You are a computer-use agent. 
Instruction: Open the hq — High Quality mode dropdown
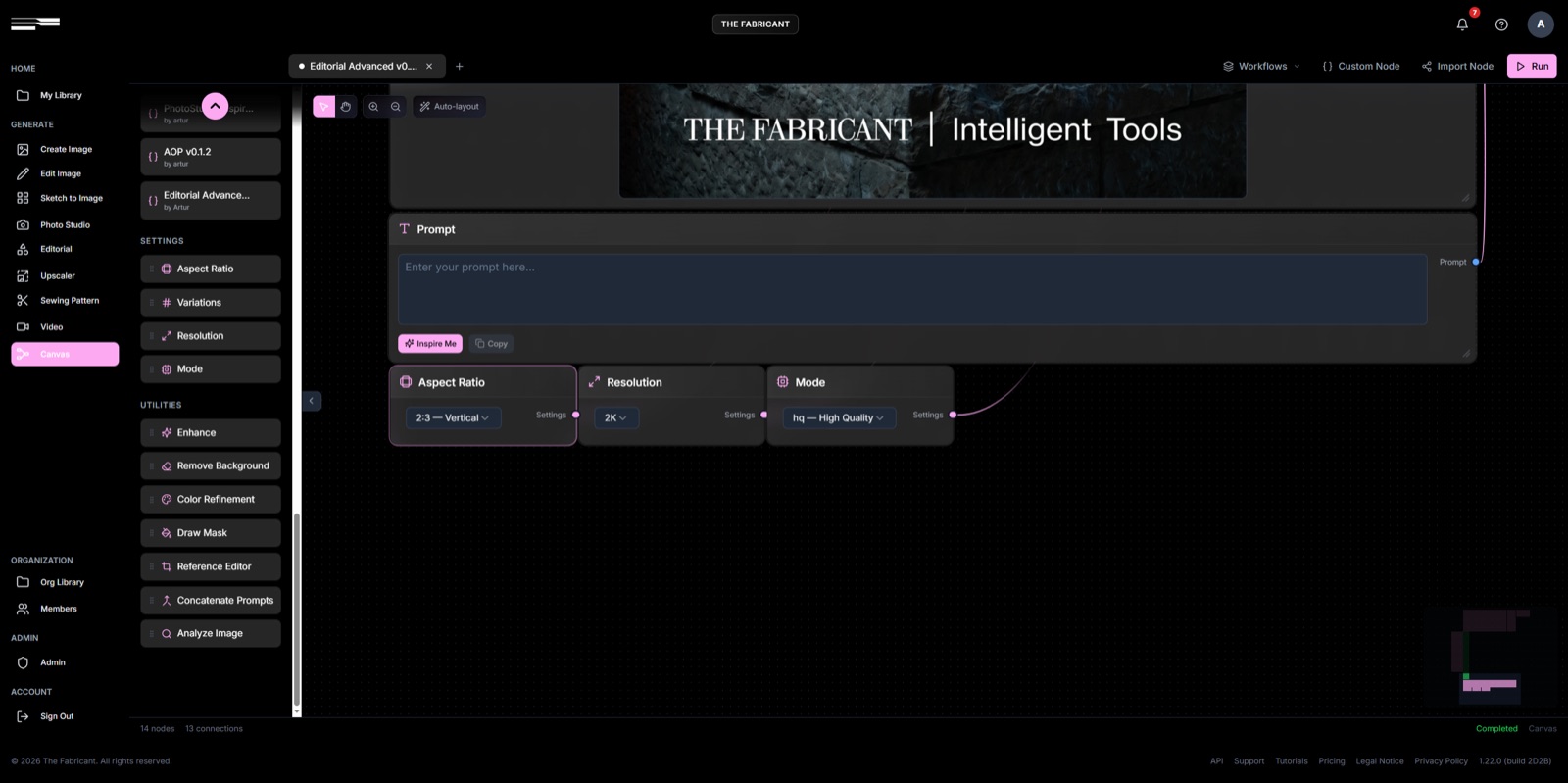click(839, 418)
